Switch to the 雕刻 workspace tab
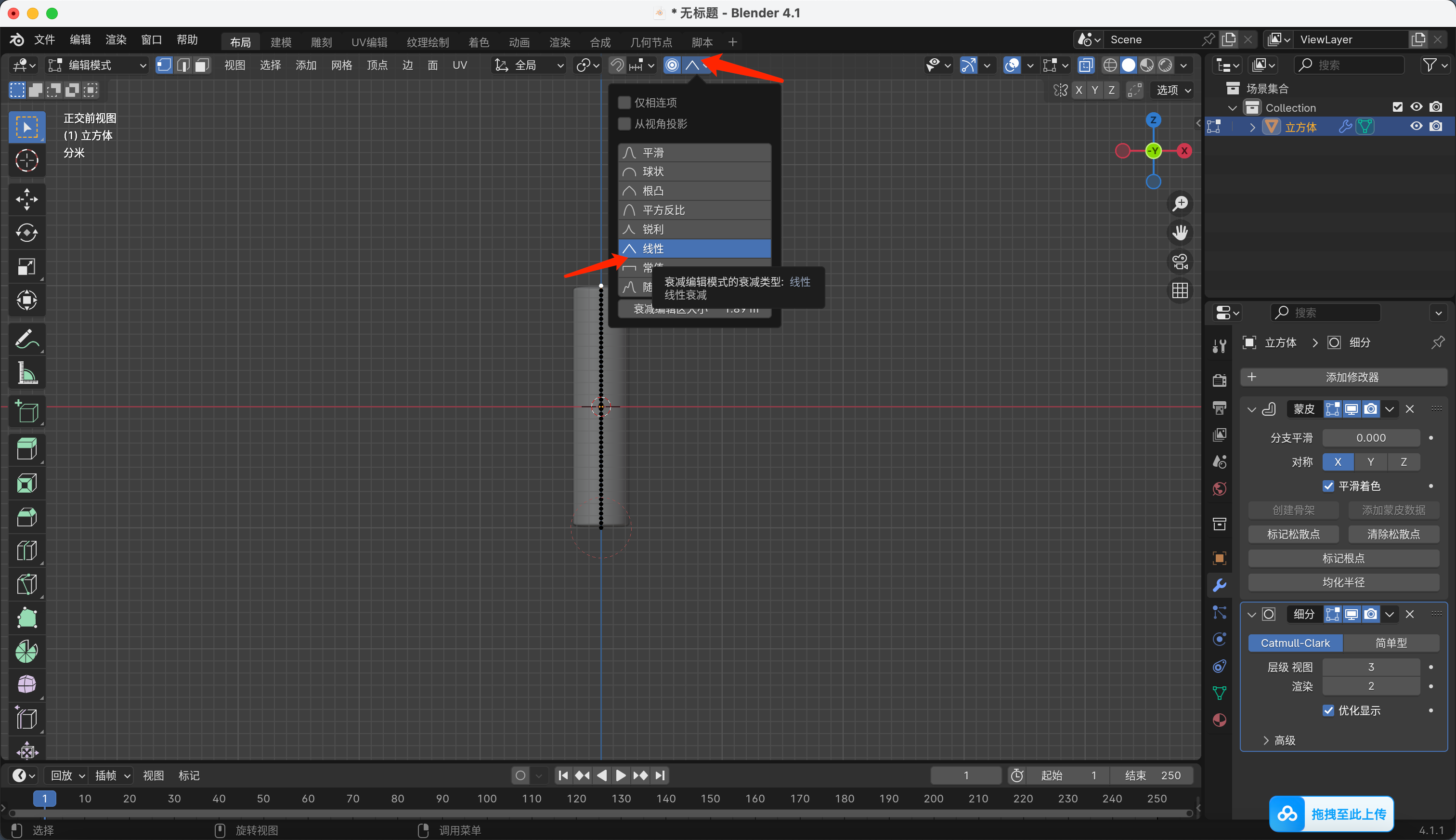1456x840 pixels. pos(321,42)
